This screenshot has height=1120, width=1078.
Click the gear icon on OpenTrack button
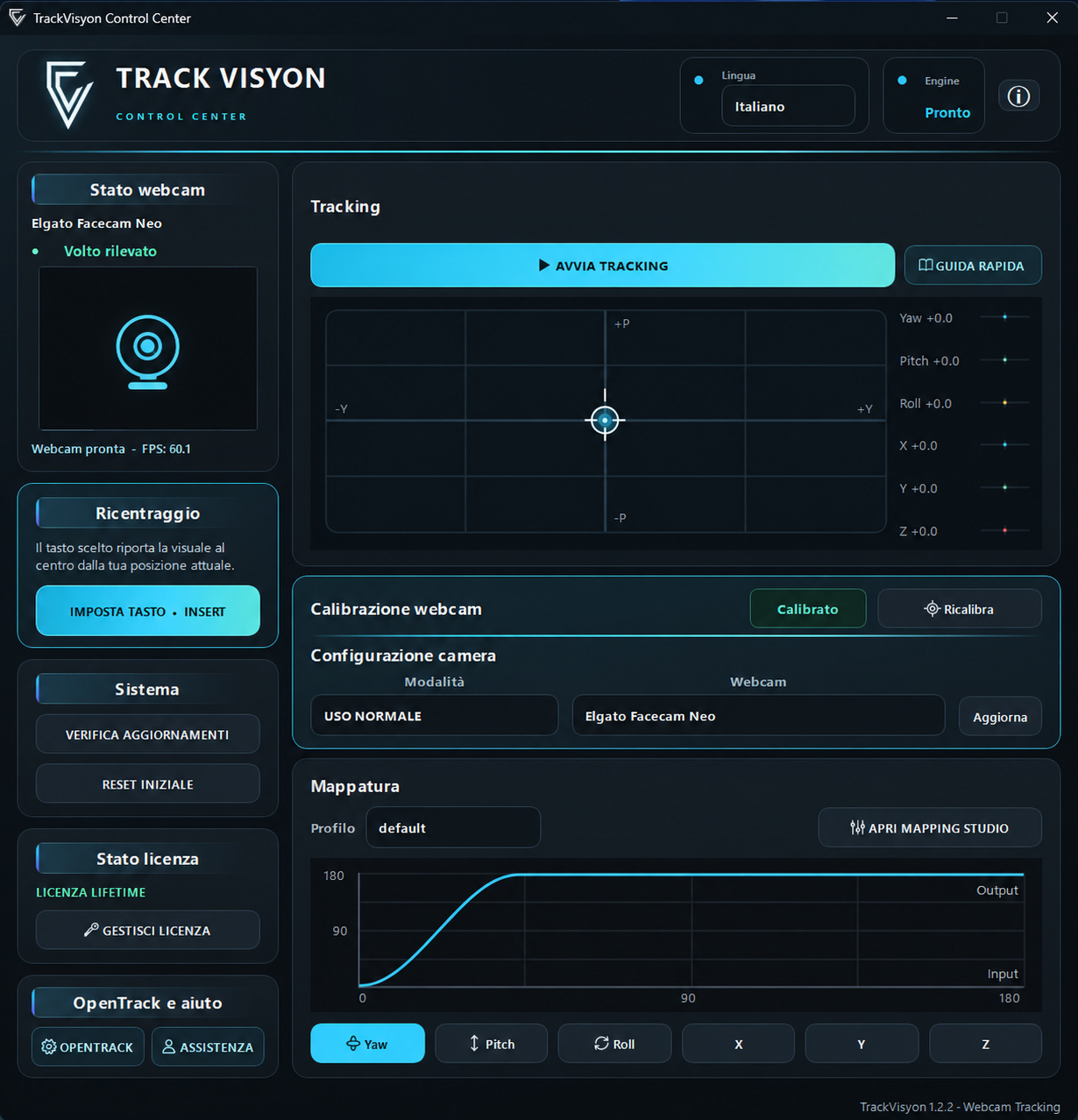[49, 1047]
